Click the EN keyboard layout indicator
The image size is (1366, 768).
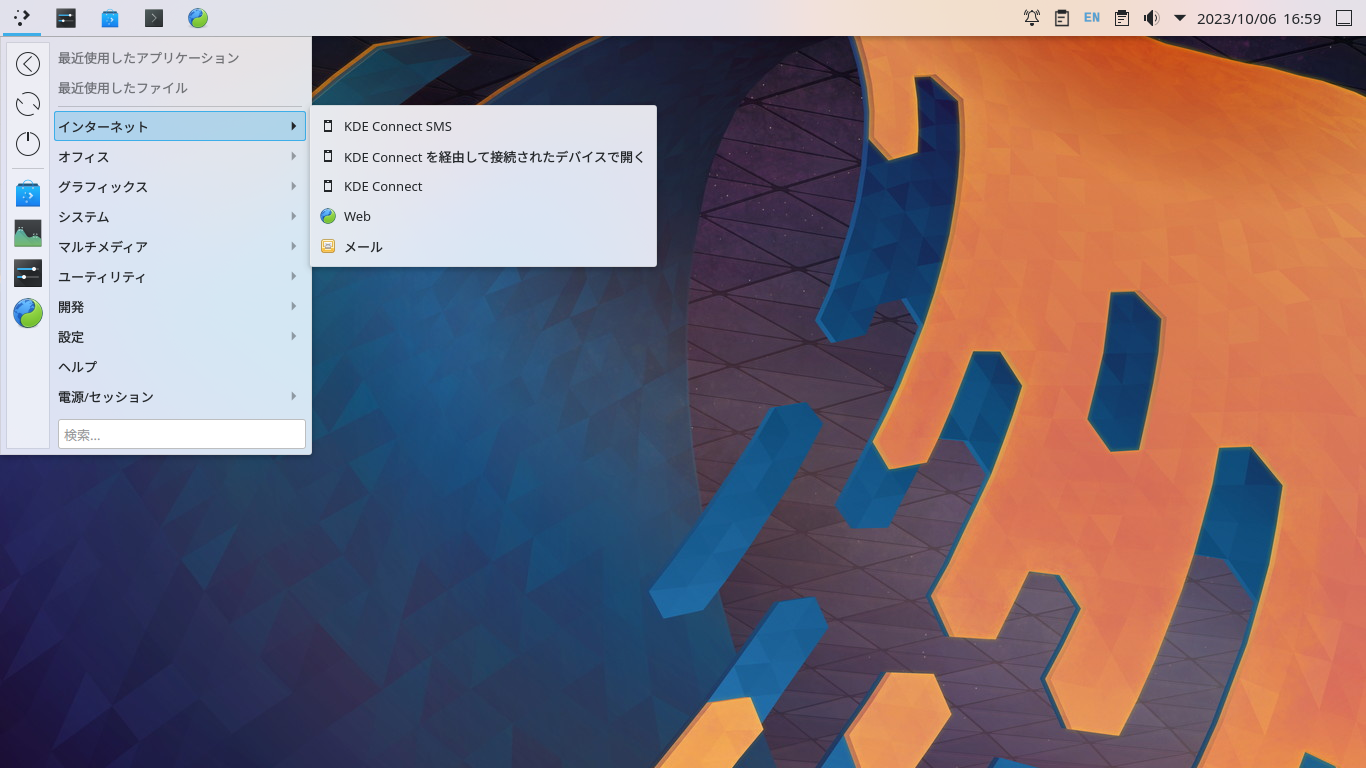click(1092, 18)
